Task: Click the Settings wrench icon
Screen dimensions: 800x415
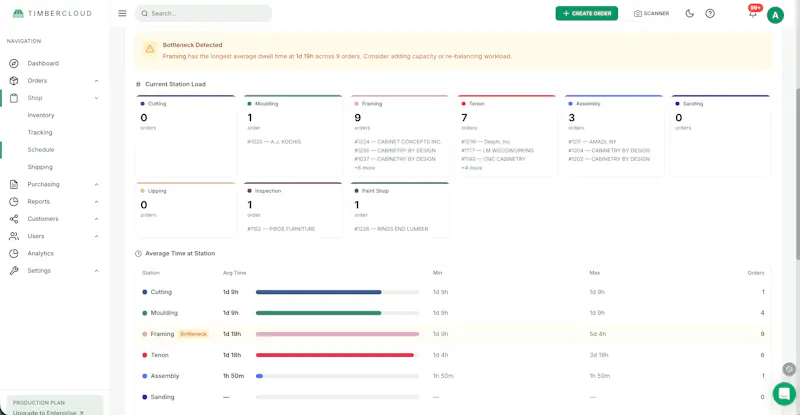Action: [14, 271]
